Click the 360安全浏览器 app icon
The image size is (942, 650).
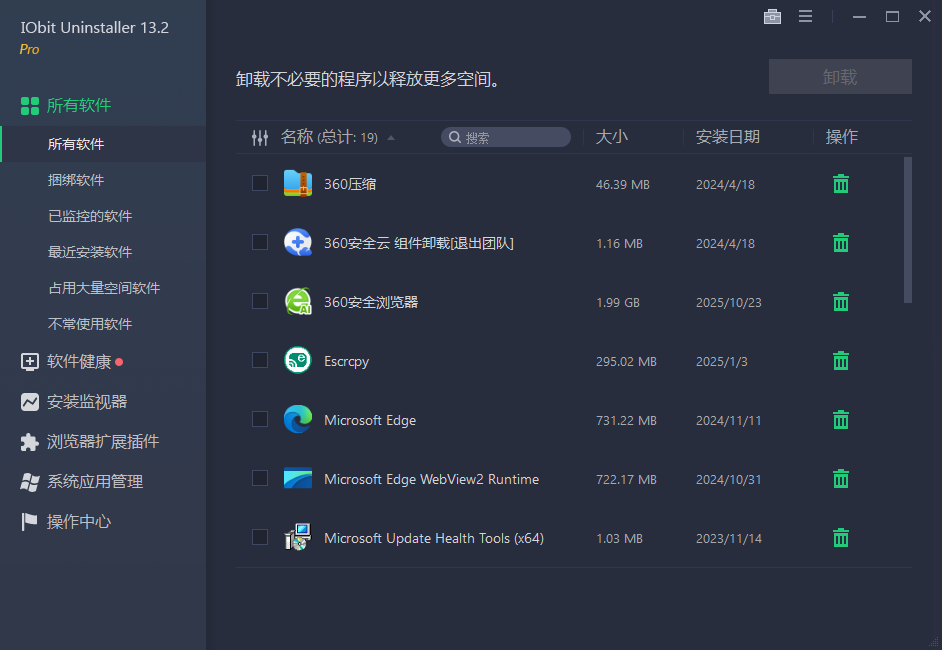pyautogui.click(x=298, y=301)
